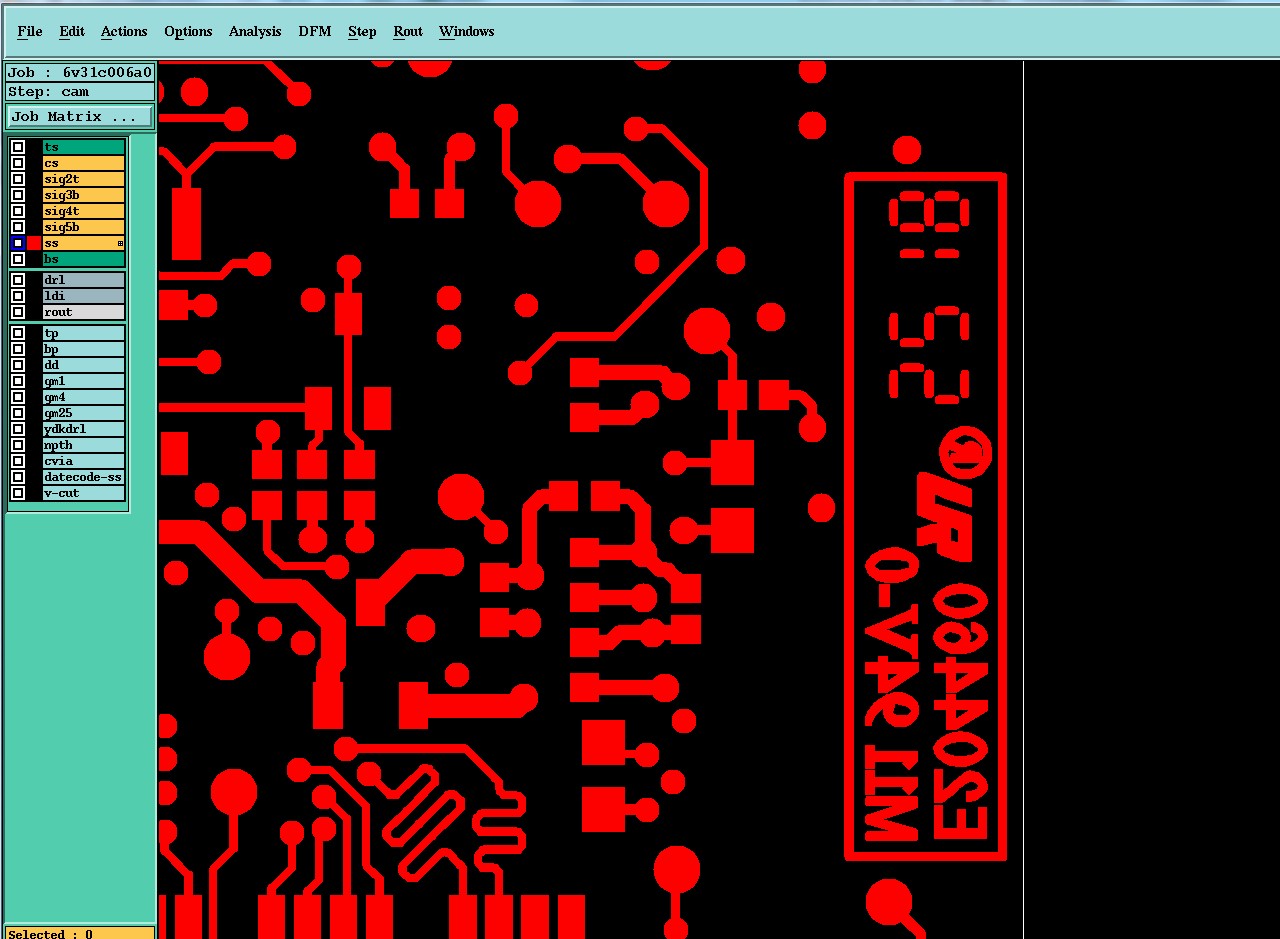Toggle the dd layer checkbox
The width and height of the screenshot is (1280, 939).
18,365
